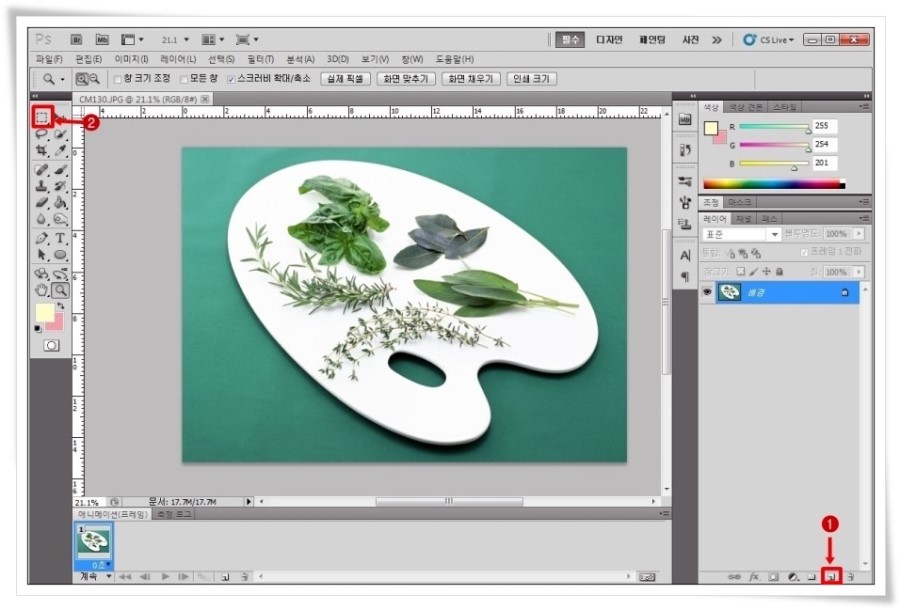Open the Color panel options menu
This screenshot has height=610, width=900.
pyautogui.click(x=864, y=107)
